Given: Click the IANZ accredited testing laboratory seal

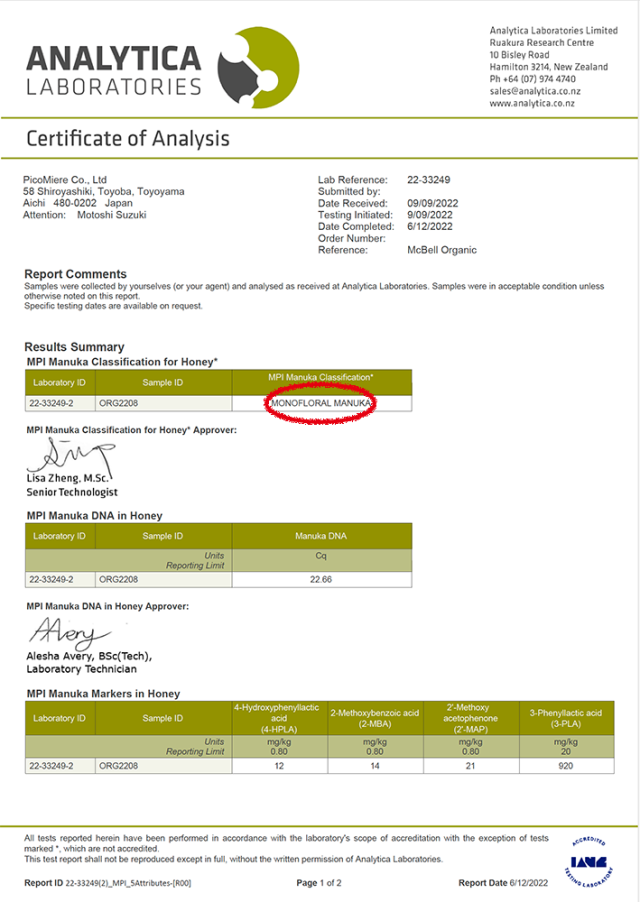Looking at the screenshot, I should point(589,862).
